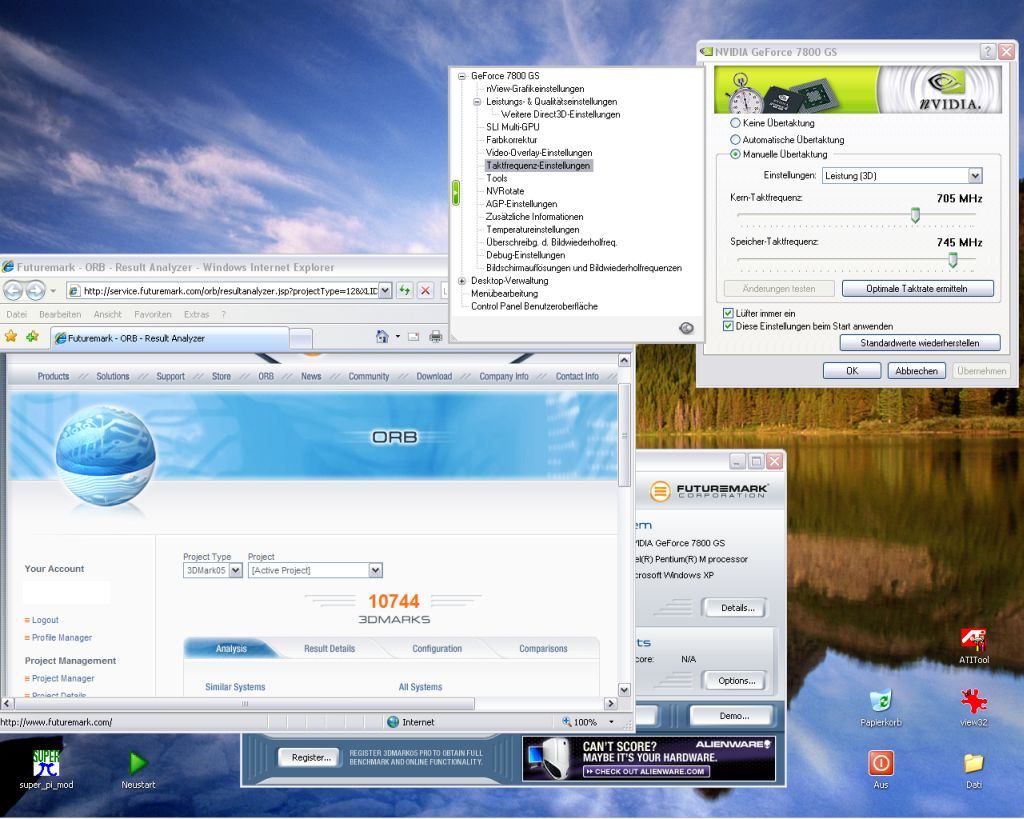Open the zoom level dropdown arrow

click(x=611, y=722)
